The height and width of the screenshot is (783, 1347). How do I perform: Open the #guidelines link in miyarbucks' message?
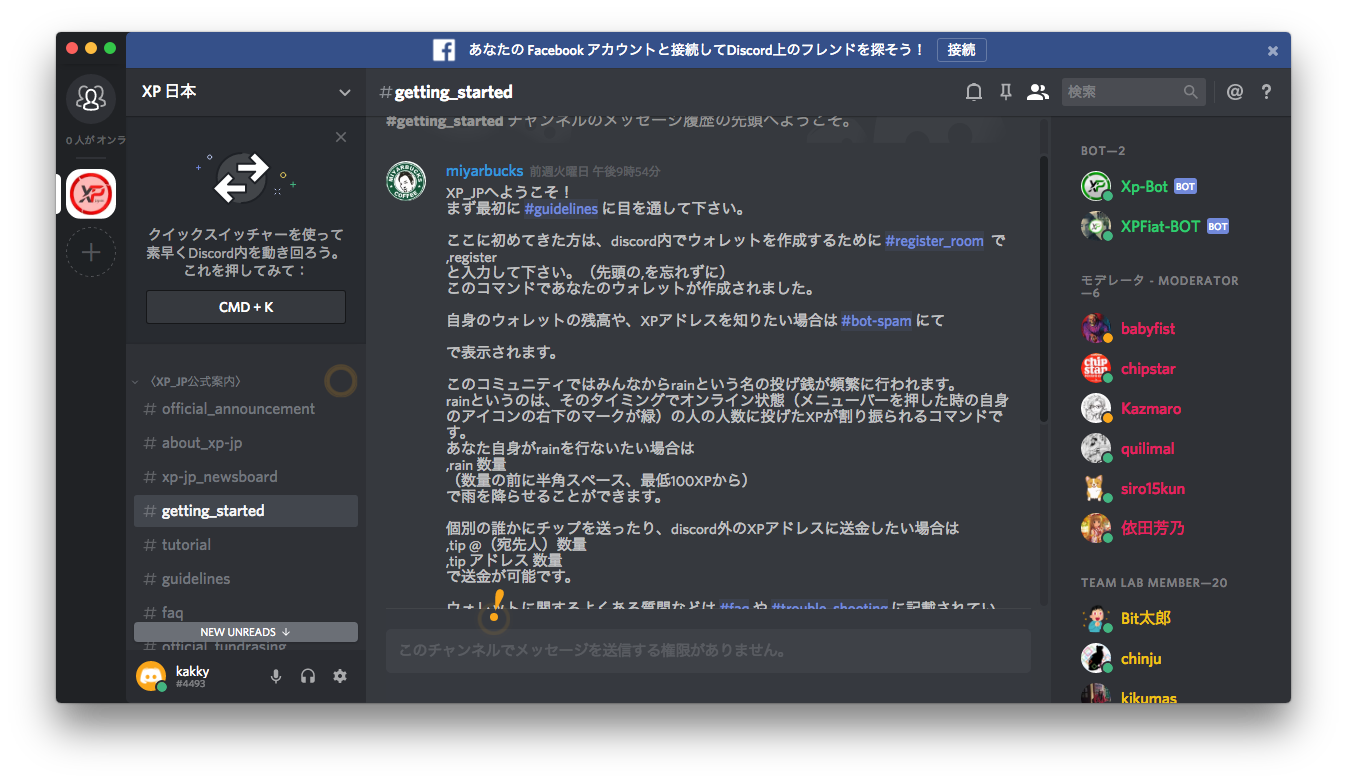561,208
